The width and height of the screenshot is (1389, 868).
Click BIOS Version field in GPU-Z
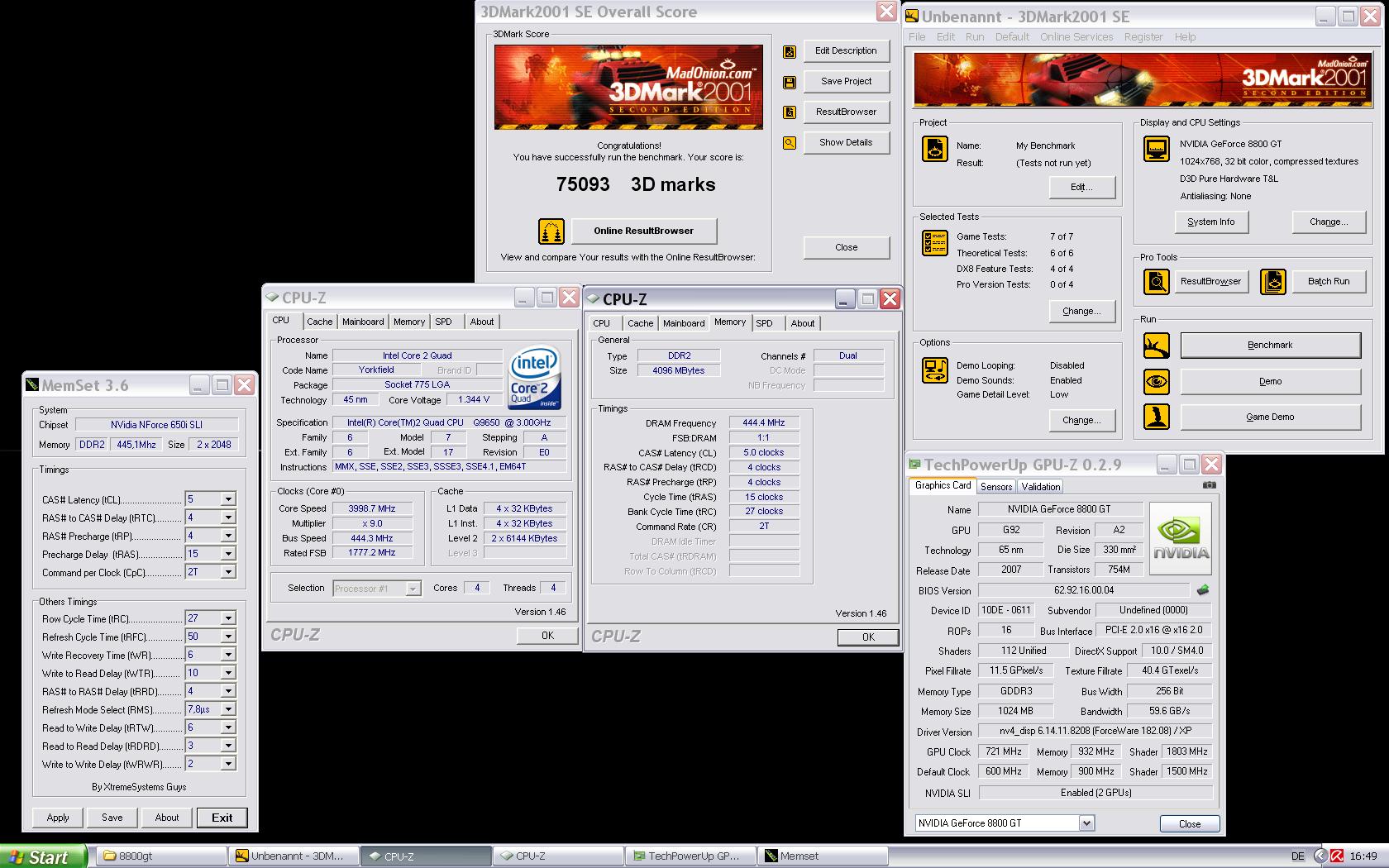(x=1084, y=590)
